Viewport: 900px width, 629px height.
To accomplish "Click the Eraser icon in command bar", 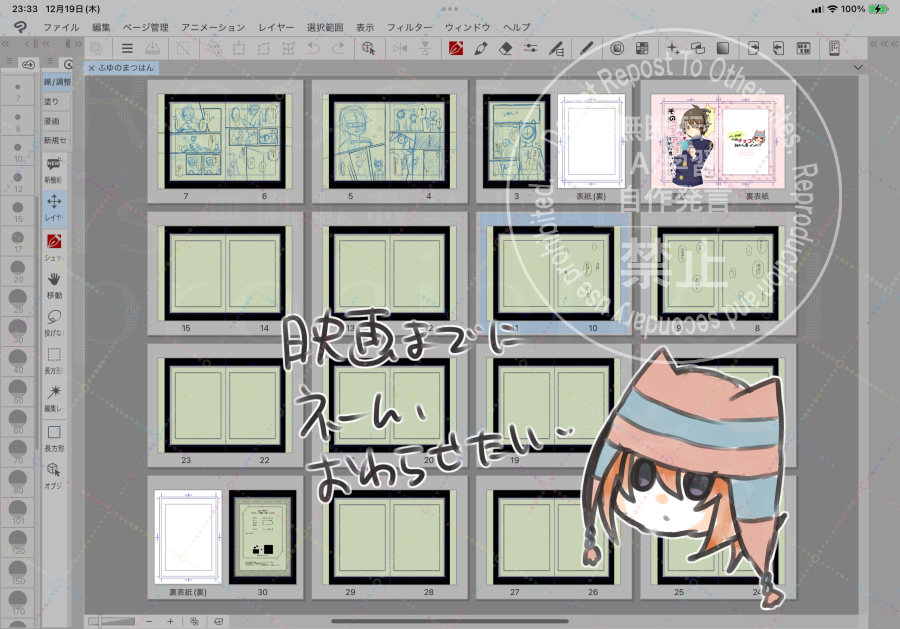I will (x=505, y=48).
